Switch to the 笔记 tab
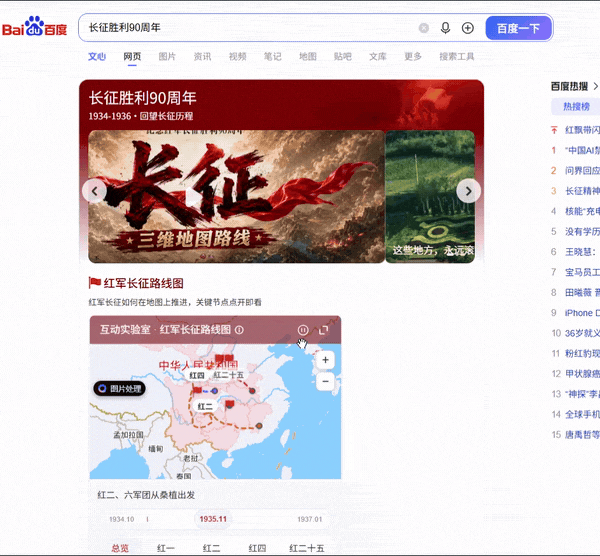Viewport: 600px width, 556px height. (x=272, y=57)
